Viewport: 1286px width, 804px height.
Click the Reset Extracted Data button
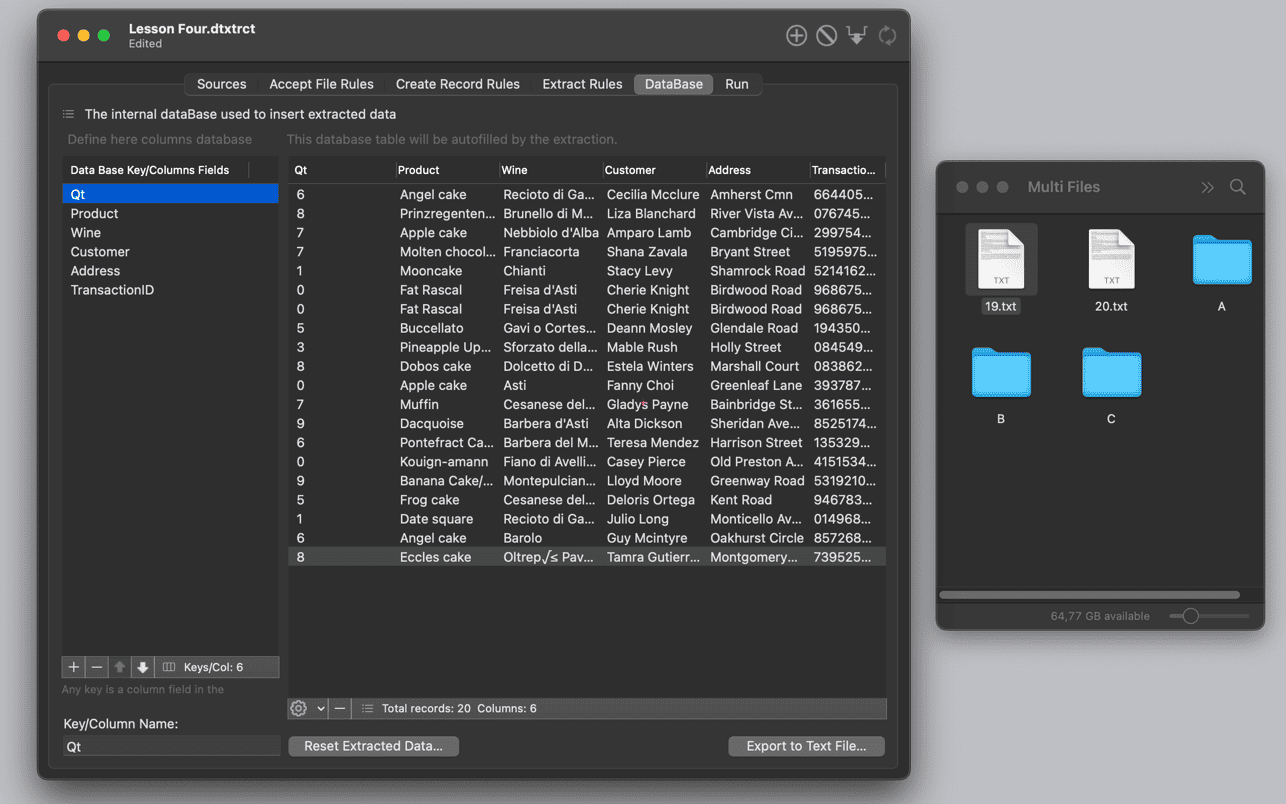373,746
